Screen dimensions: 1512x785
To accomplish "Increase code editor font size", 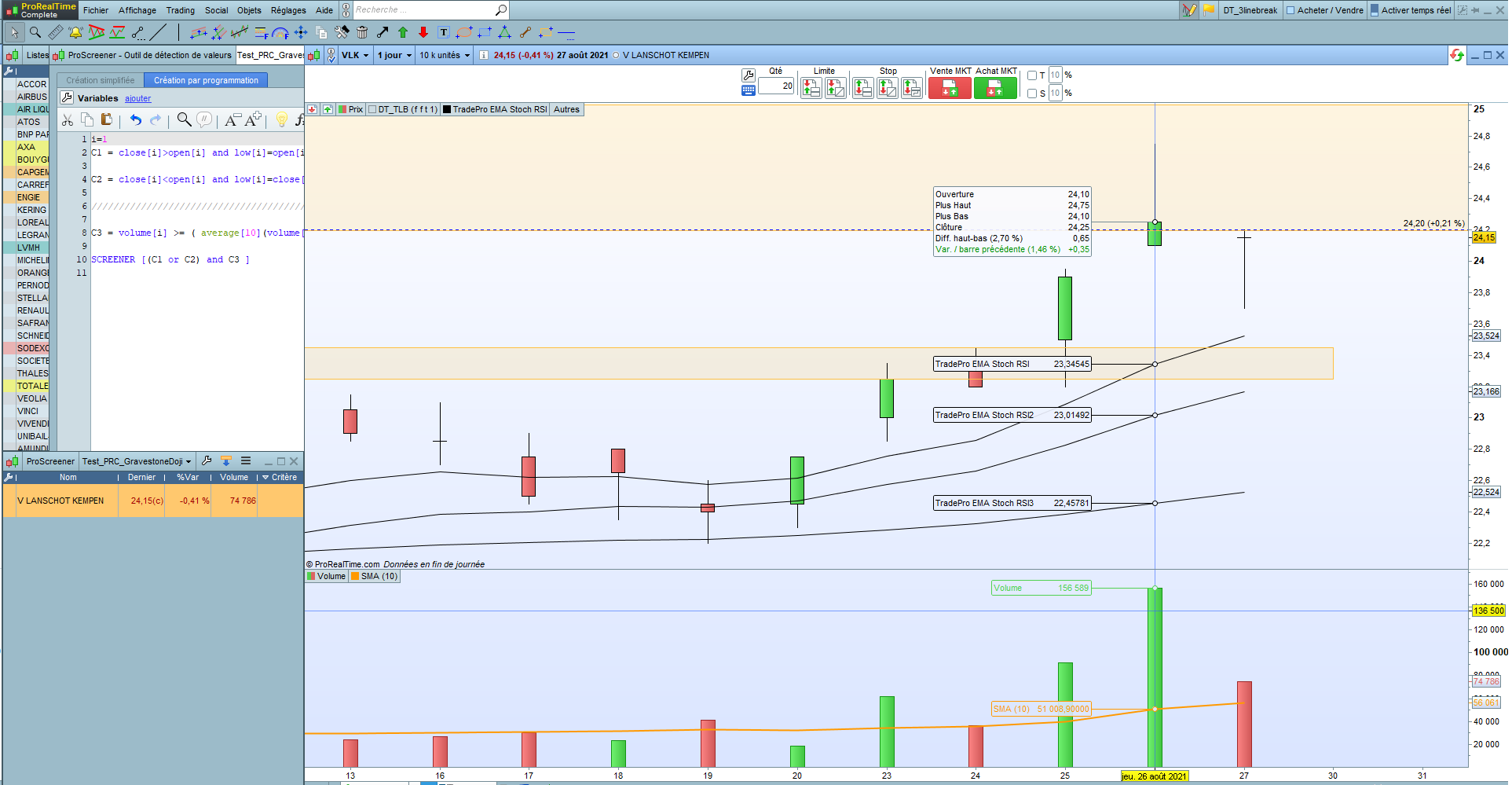I will click(253, 119).
